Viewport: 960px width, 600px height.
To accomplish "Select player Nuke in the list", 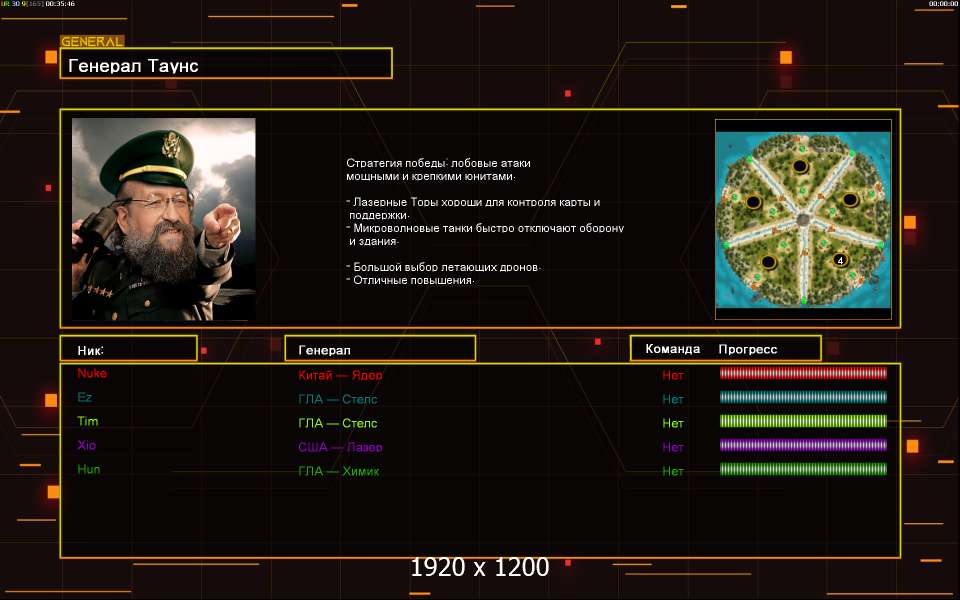I will pyautogui.click(x=92, y=373).
